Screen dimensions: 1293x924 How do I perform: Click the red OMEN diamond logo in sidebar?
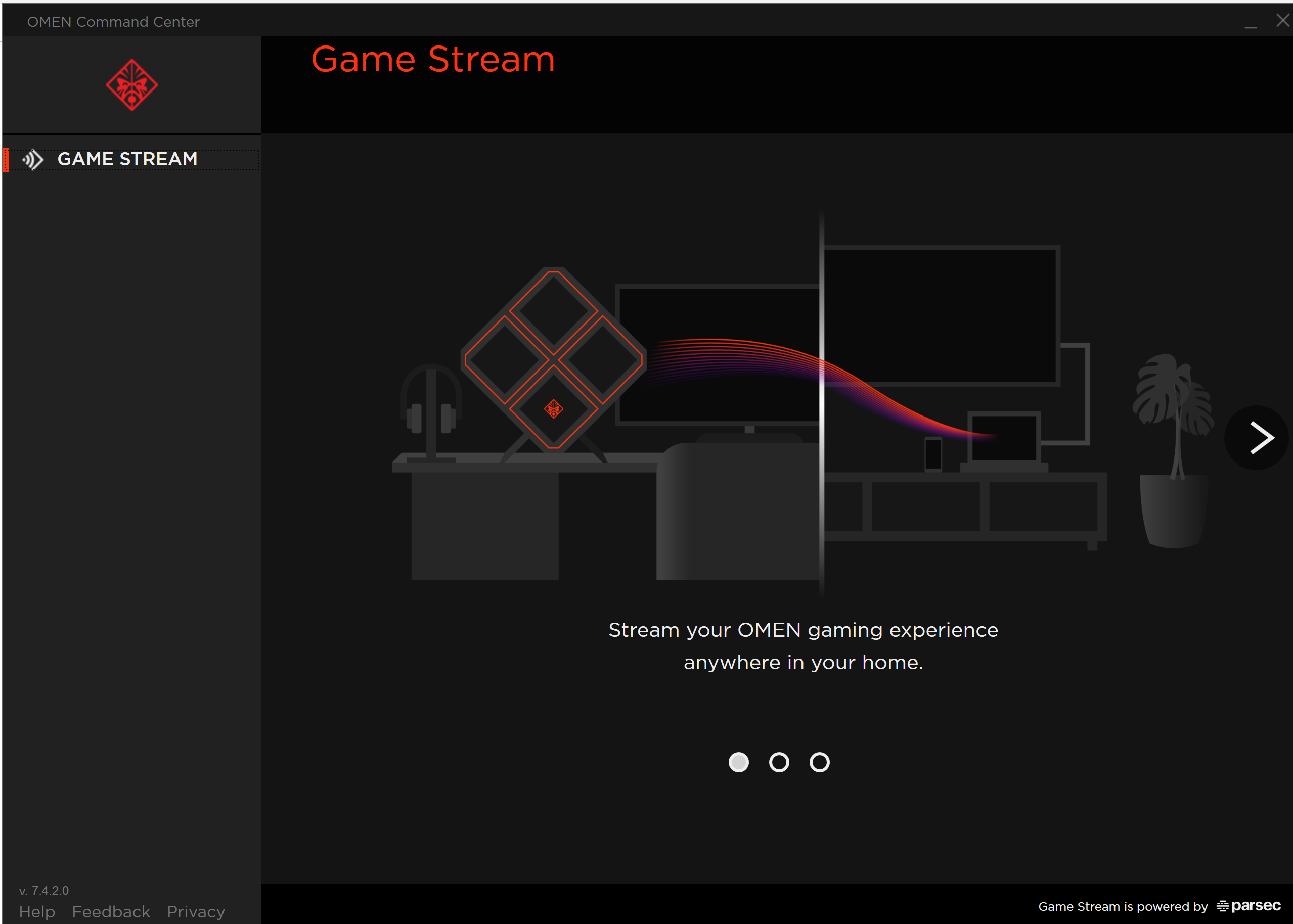(x=131, y=85)
